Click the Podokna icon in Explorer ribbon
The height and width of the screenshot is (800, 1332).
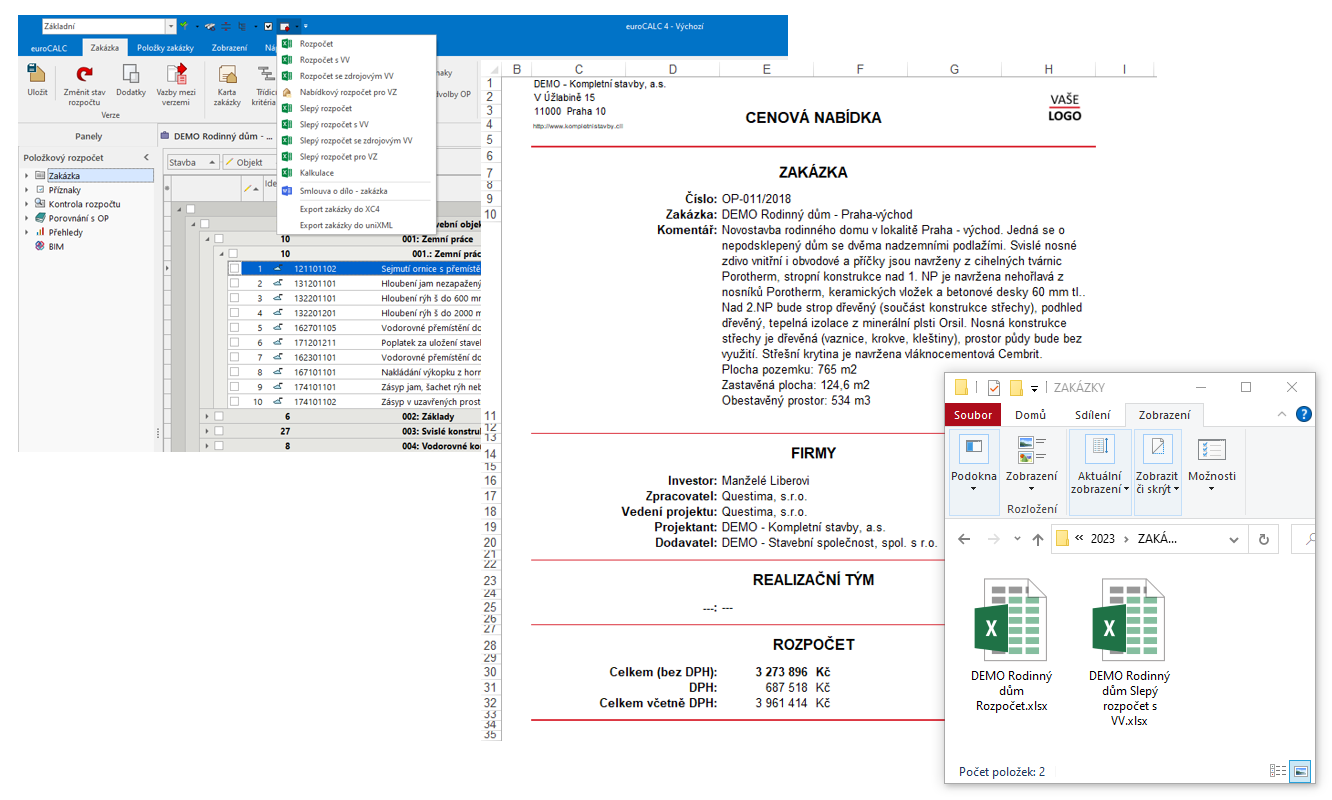tap(974, 449)
